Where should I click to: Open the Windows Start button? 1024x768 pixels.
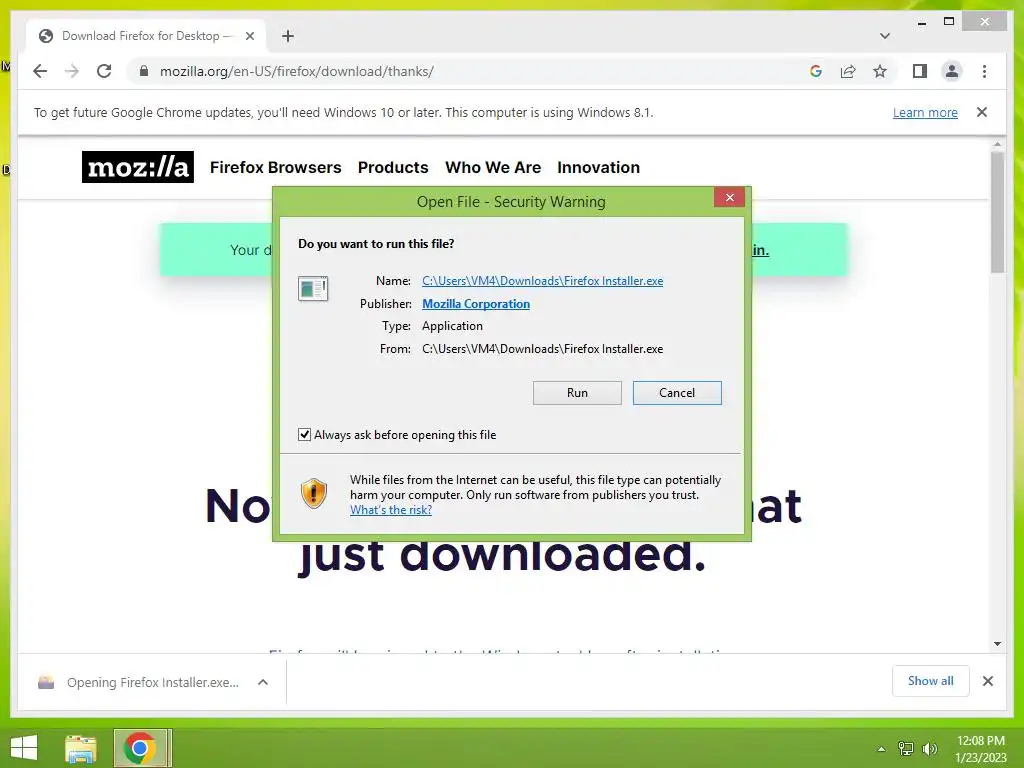point(24,748)
